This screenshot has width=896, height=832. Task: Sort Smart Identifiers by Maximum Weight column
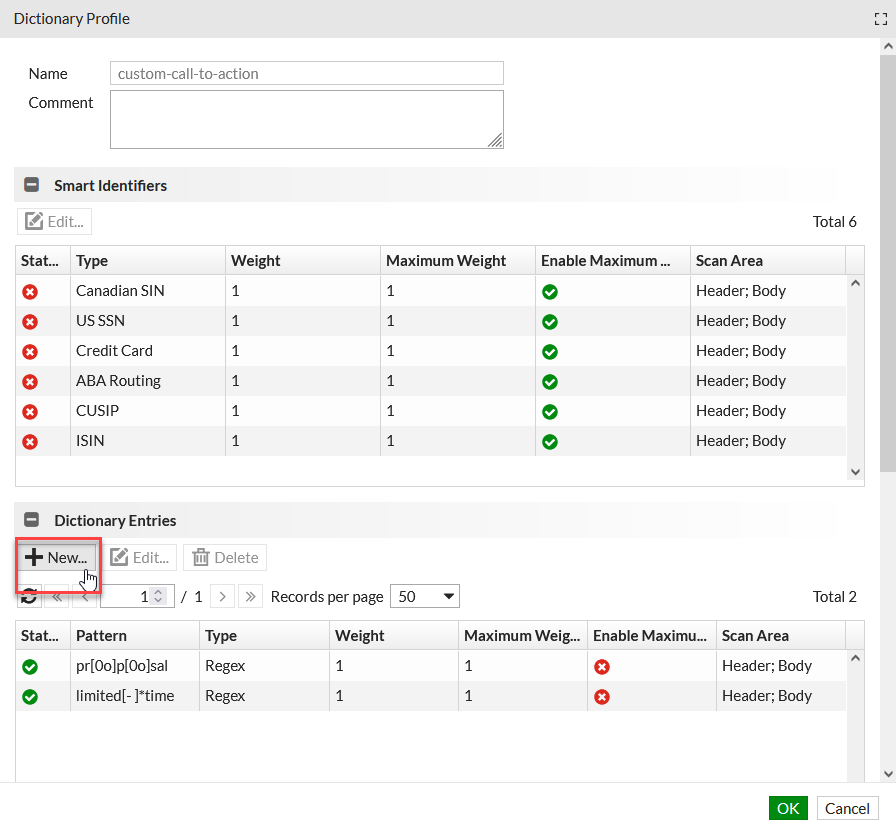click(458, 261)
